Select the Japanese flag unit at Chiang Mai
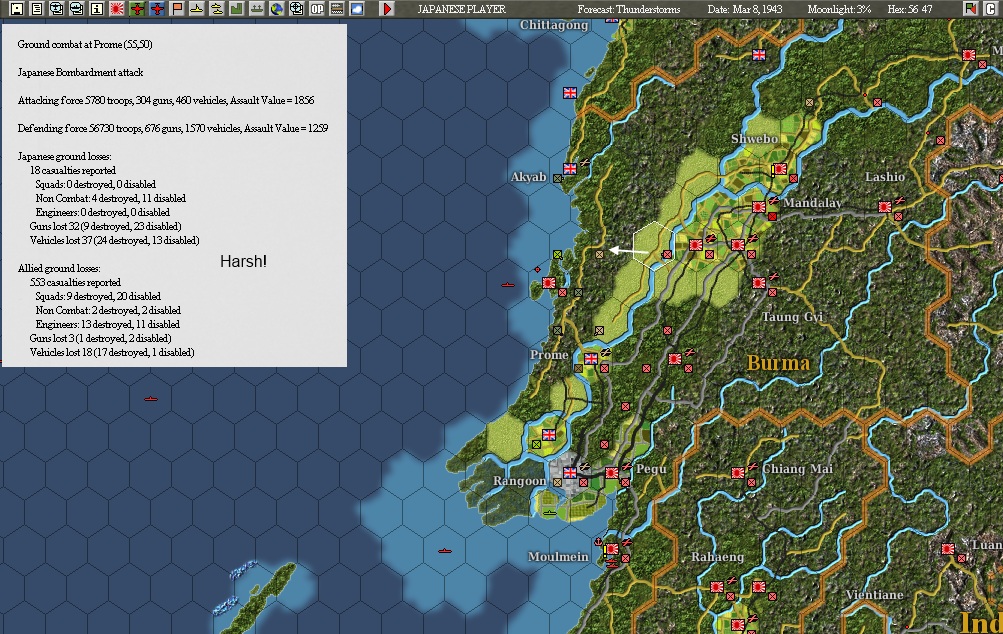This screenshot has width=1003, height=634. click(x=738, y=473)
